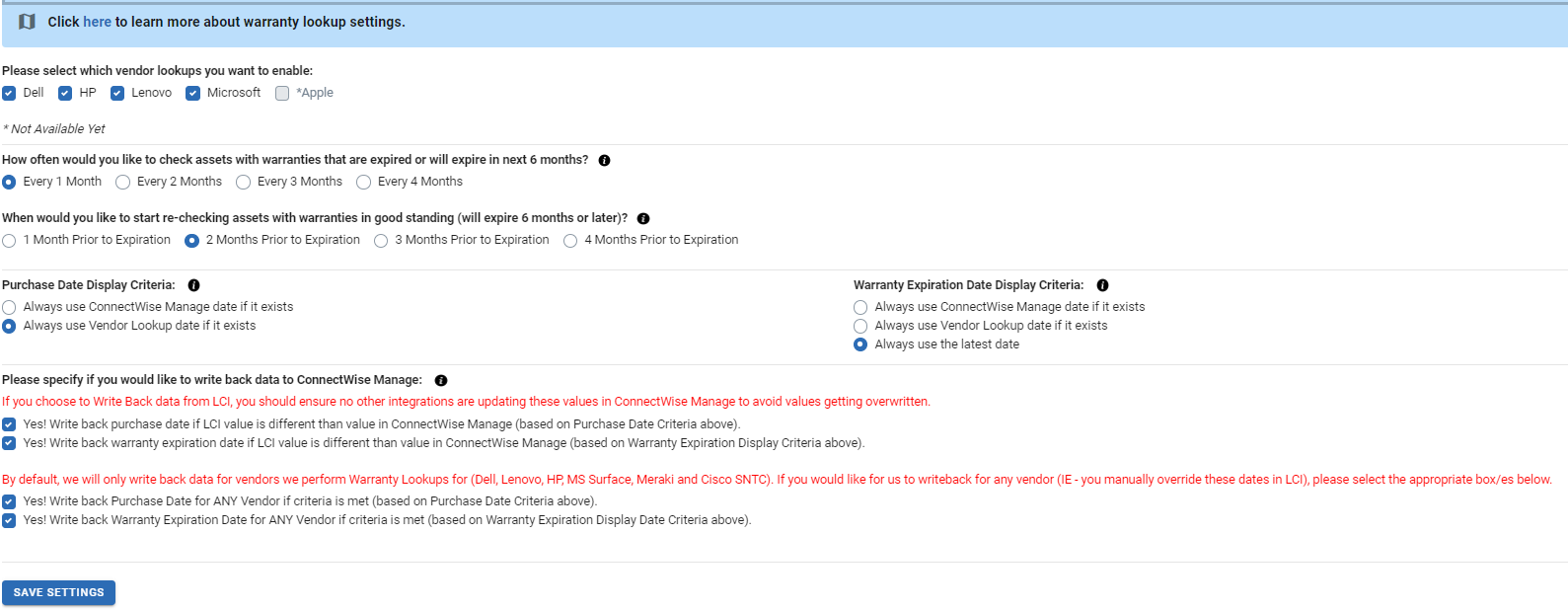Toggle the Lenovo vendor lookup checkbox
Image resolution: width=1568 pixels, height=610 pixels.
tap(117, 93)
